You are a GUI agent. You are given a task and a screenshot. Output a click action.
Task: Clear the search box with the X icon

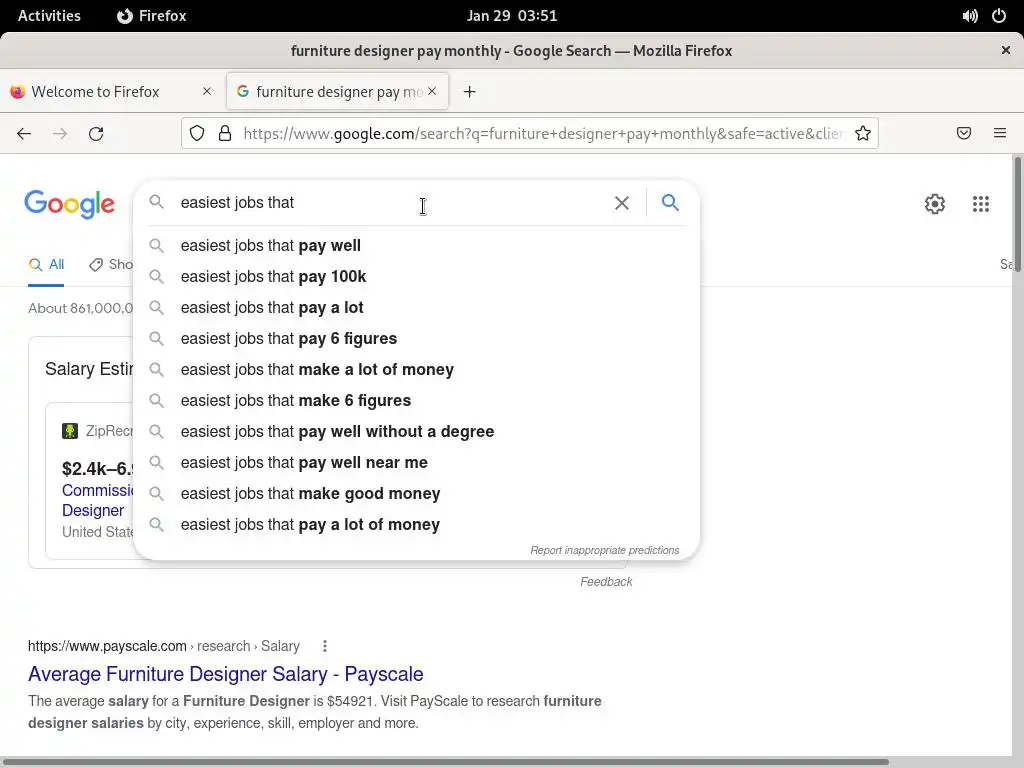[621, 203]
